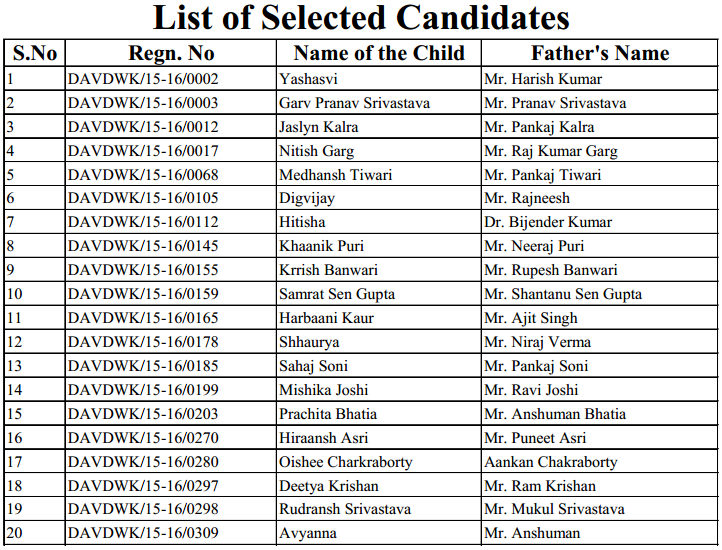
Task: Select Dr. Bijender Kumar cell
Action: [547, 222]
